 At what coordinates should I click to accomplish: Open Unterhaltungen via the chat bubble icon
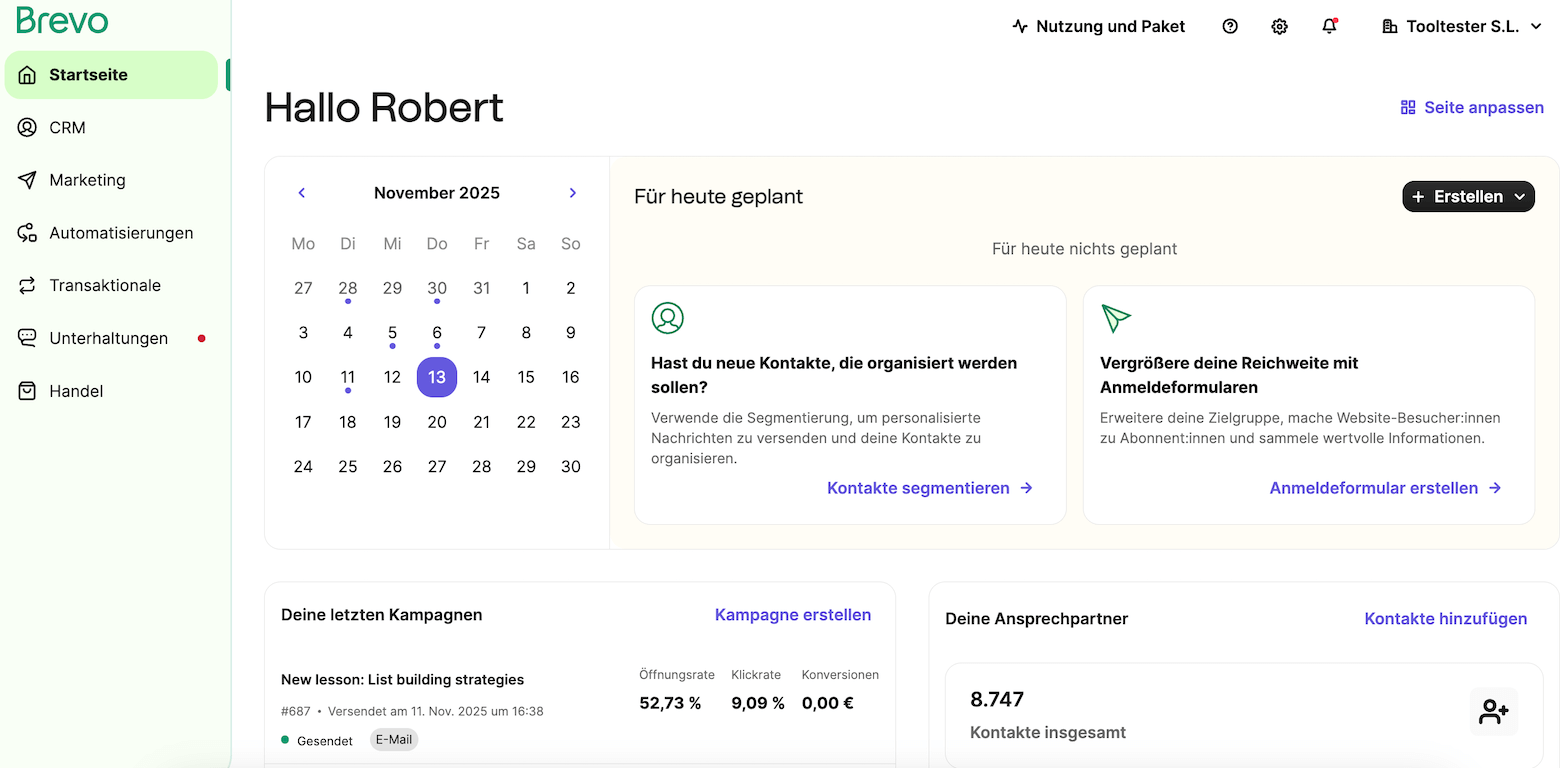(25, 338)
